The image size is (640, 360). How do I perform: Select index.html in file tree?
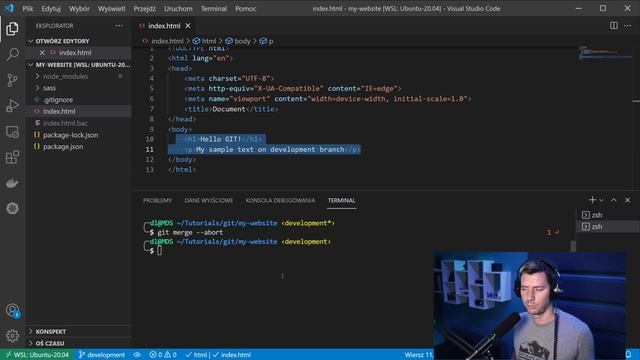coord(59,111)
